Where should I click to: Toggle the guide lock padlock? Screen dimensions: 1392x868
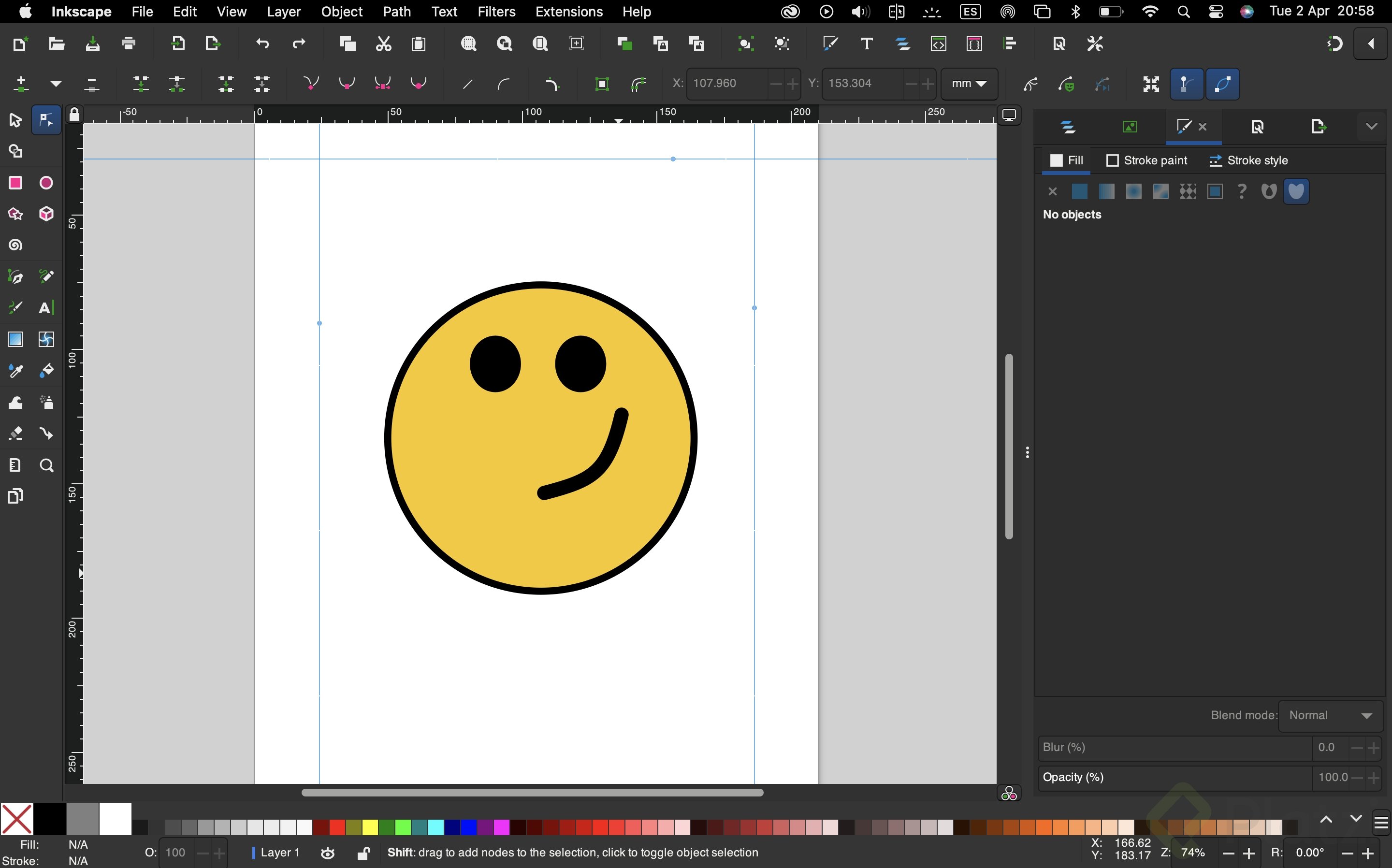[74, 114]
